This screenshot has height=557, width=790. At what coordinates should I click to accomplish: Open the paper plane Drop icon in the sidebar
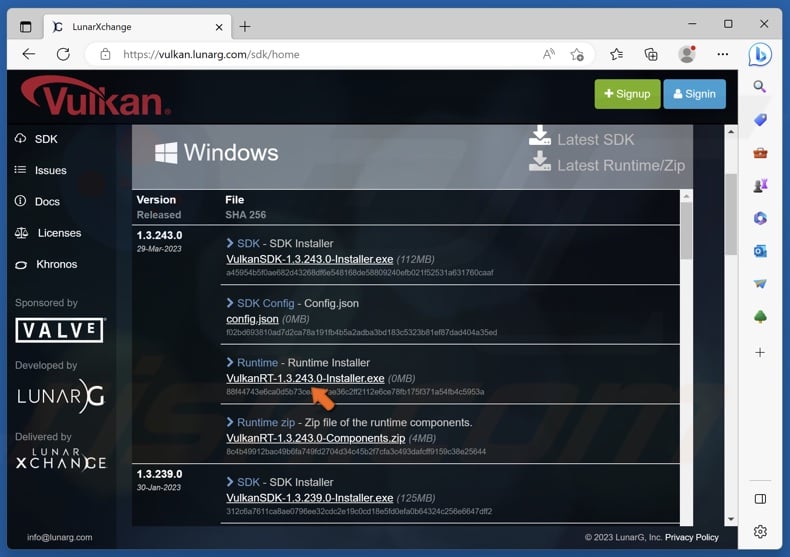click(760, 284)
